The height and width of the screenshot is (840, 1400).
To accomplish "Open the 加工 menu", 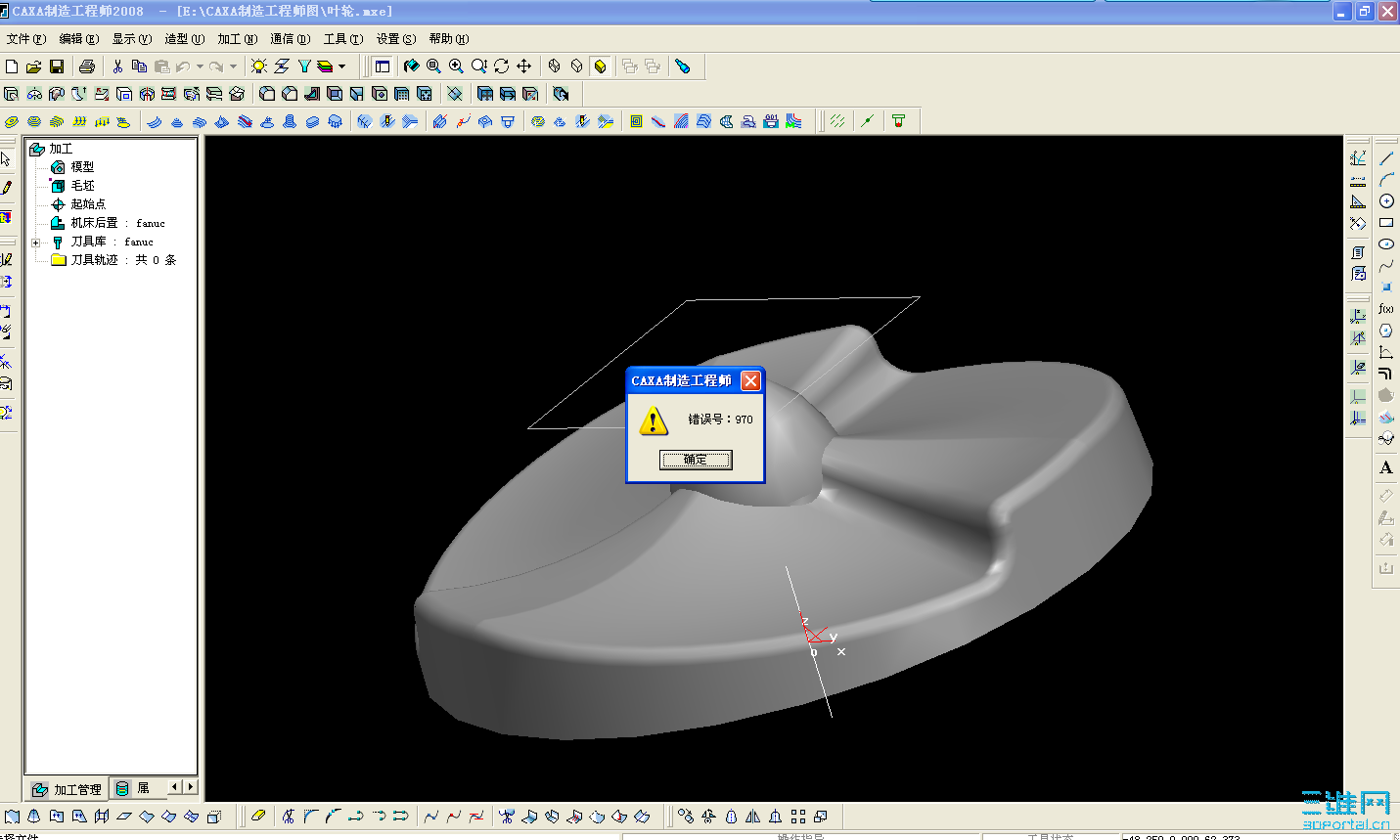I will (238, 39).
